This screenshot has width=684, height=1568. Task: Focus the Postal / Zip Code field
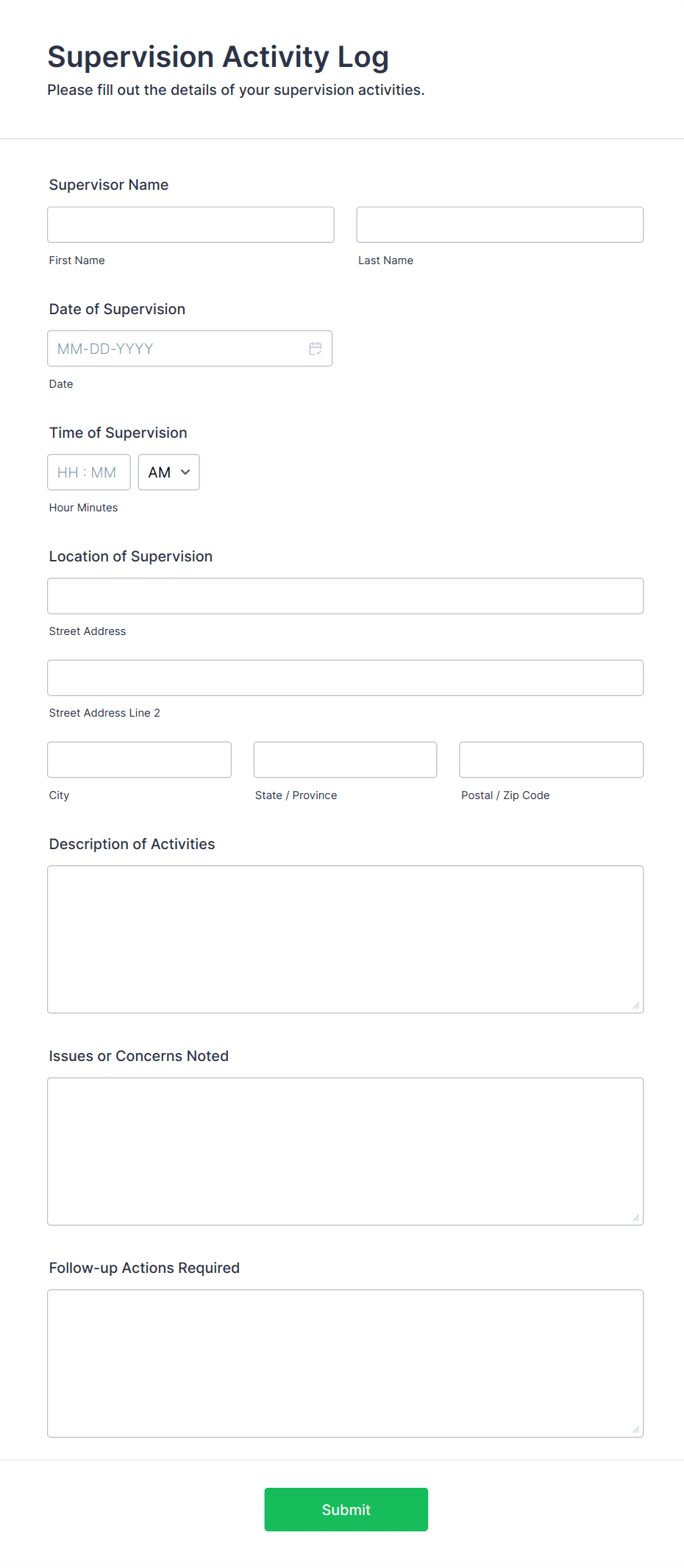click(551, 759)
